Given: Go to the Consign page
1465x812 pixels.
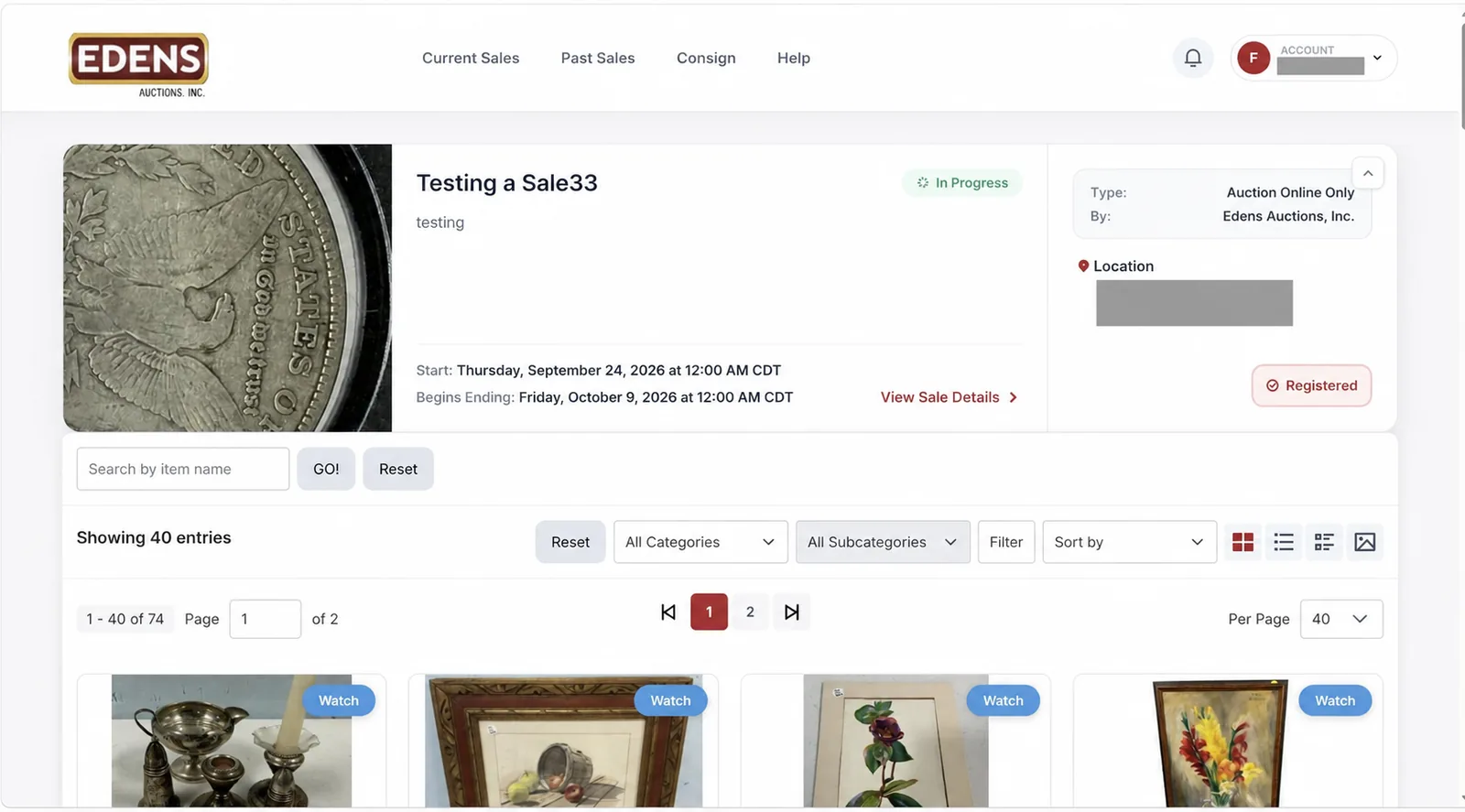Looking at the screenshot, I should tap(706, 58).
